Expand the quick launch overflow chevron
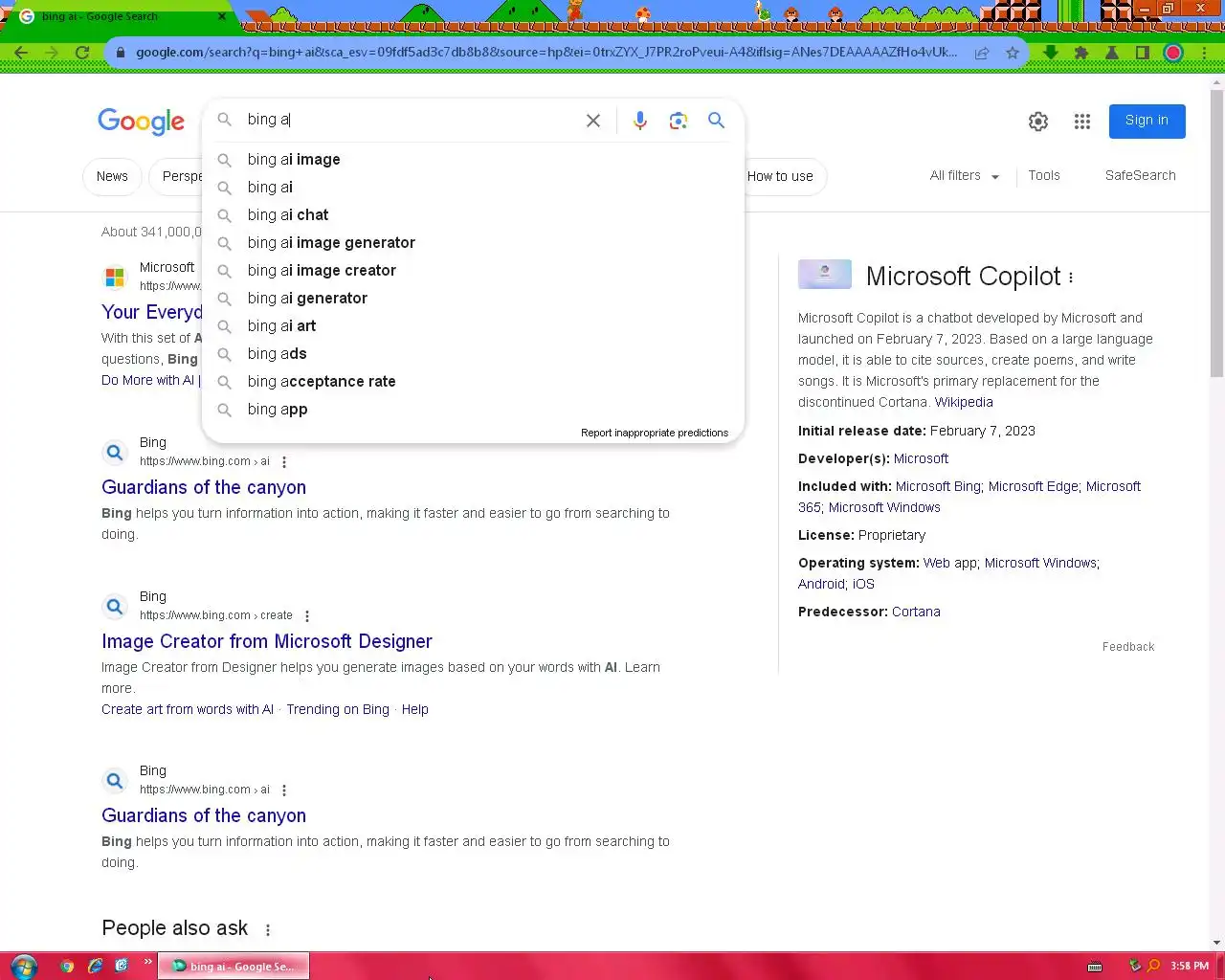The height and width of the screenshot is (980, 1225). point(147,962)
